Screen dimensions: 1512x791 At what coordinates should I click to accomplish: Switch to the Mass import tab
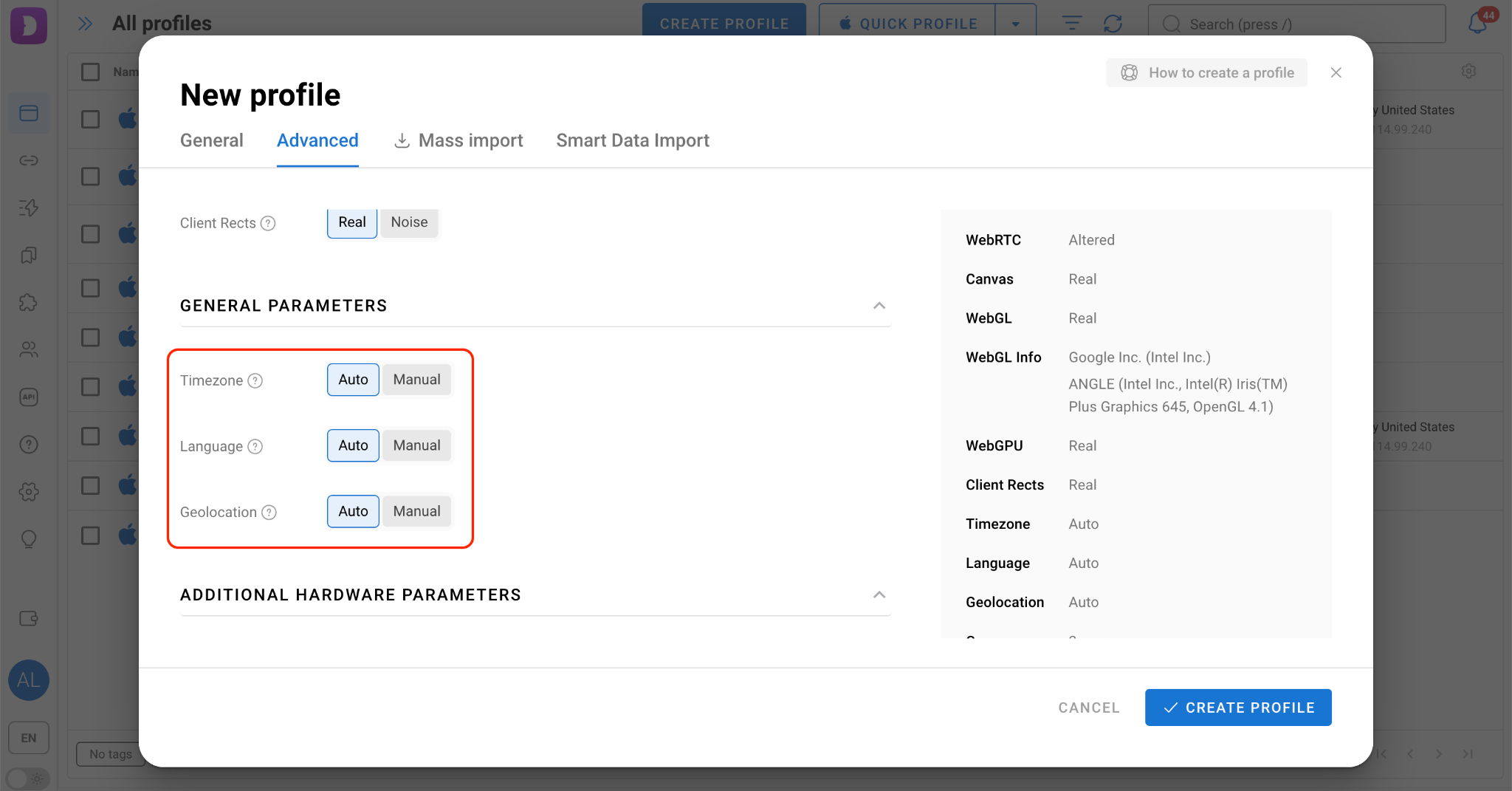coord(458,140)
